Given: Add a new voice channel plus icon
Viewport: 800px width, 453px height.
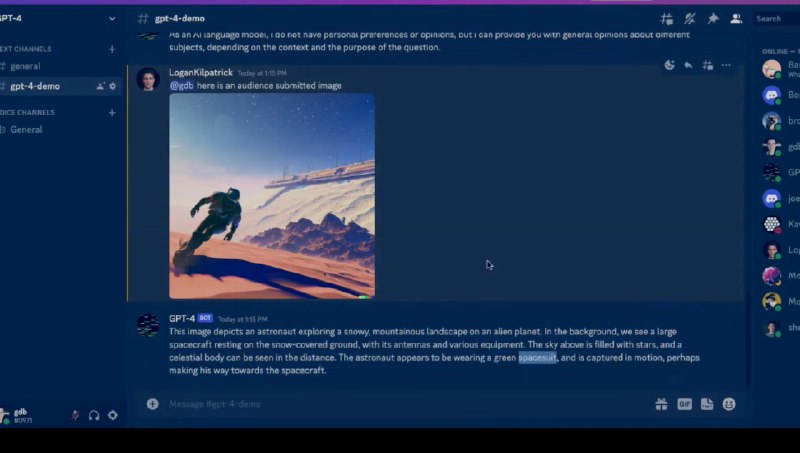Looking at the screenshot, I should (112, 112).
